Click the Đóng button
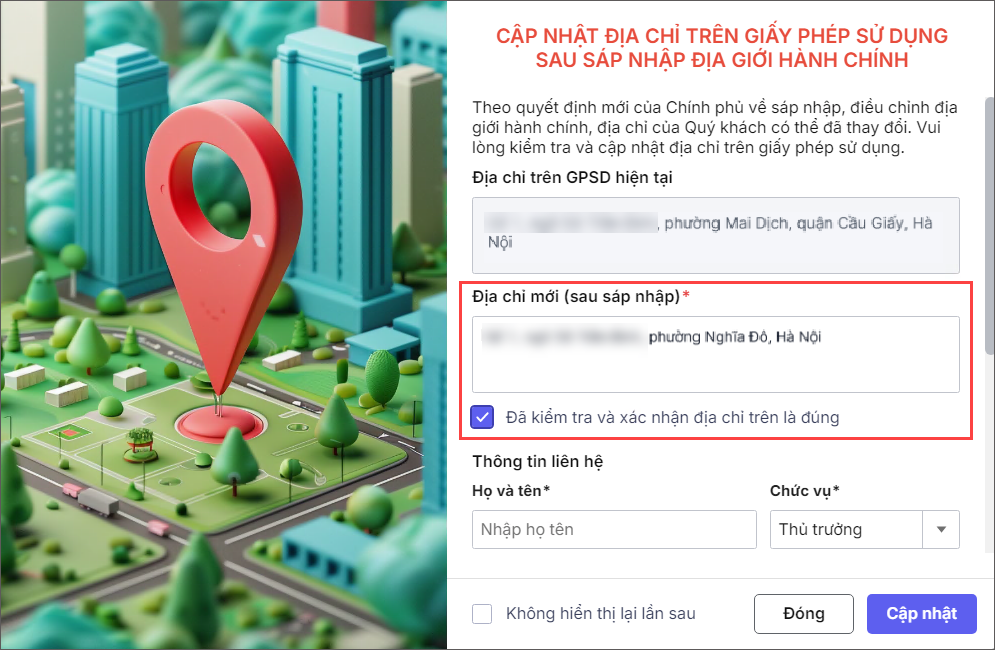This screenshot has width=995, height=650. (x=803, y=614)
